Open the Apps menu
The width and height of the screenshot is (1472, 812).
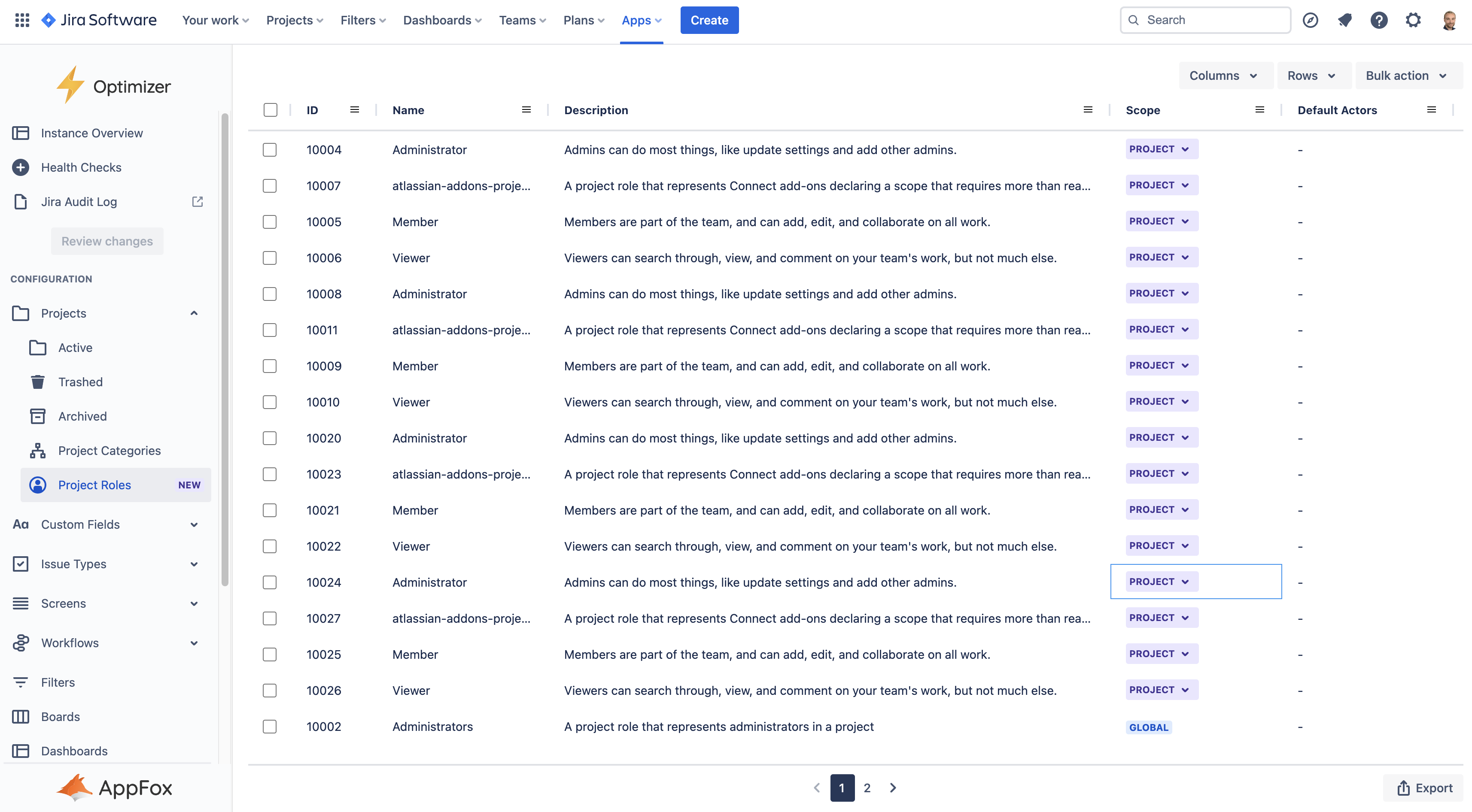pyautogui.click(x=641, y=20)
